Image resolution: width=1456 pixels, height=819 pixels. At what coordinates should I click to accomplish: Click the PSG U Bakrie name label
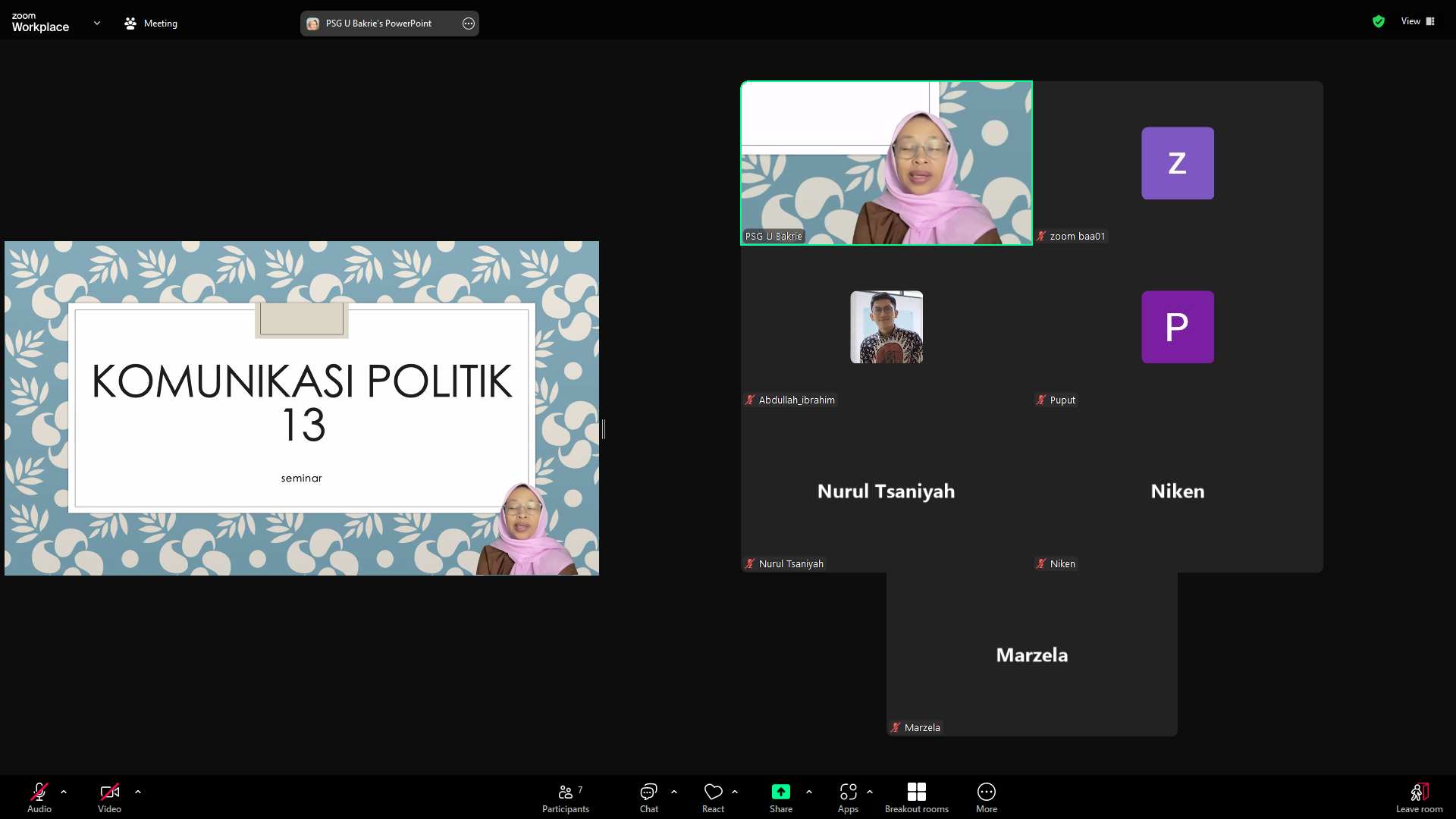pos(773,237)
